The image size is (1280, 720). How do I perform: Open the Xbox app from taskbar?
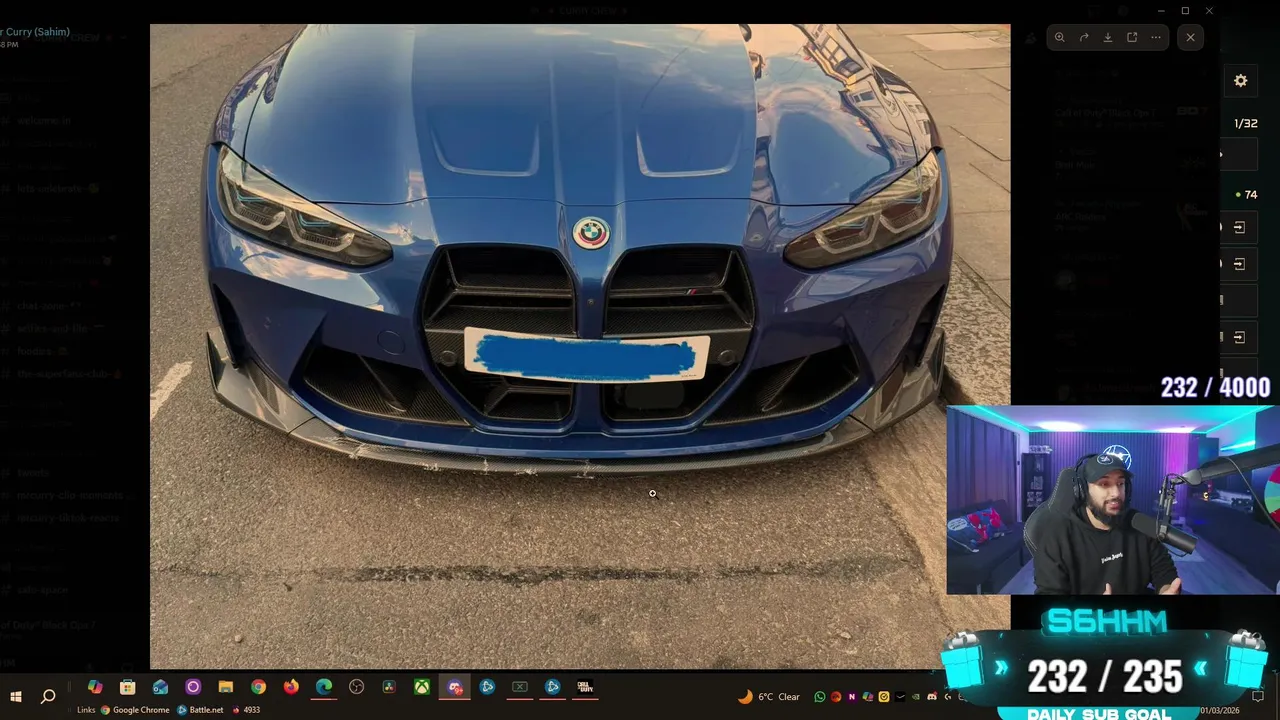click(x=422, y=687)
